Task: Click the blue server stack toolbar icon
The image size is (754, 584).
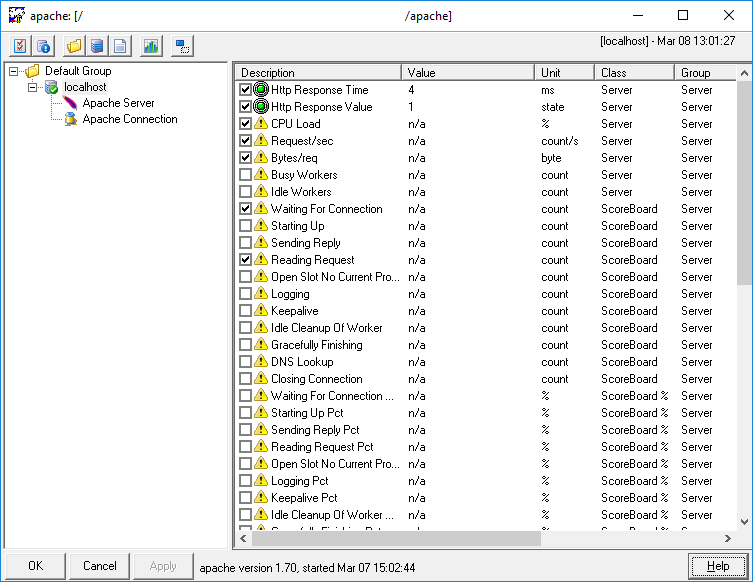Action: [x=97, y=46]
